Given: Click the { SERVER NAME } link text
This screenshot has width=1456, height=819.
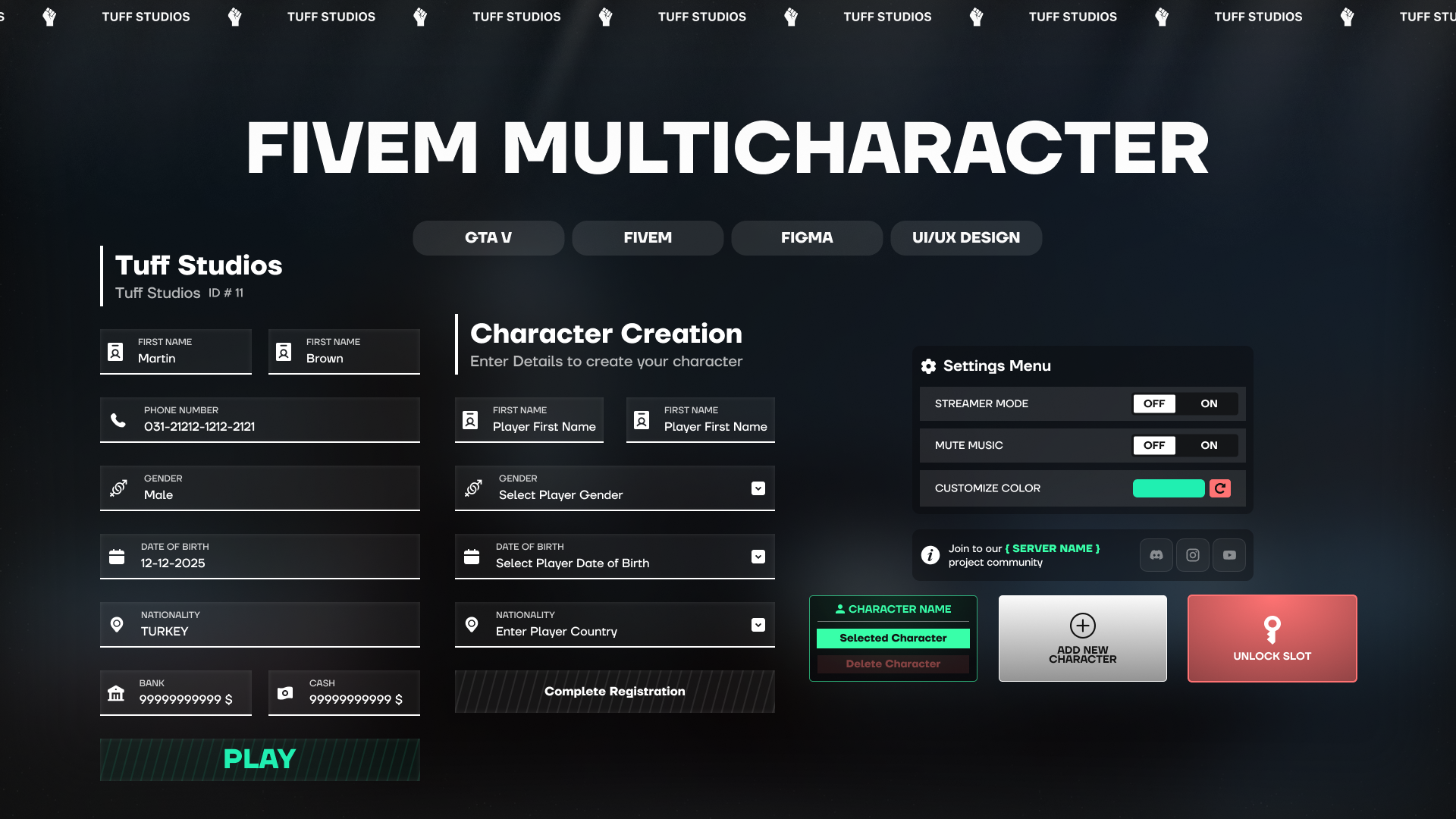Looking at the screenshot, I should (x=1053, y=548).
